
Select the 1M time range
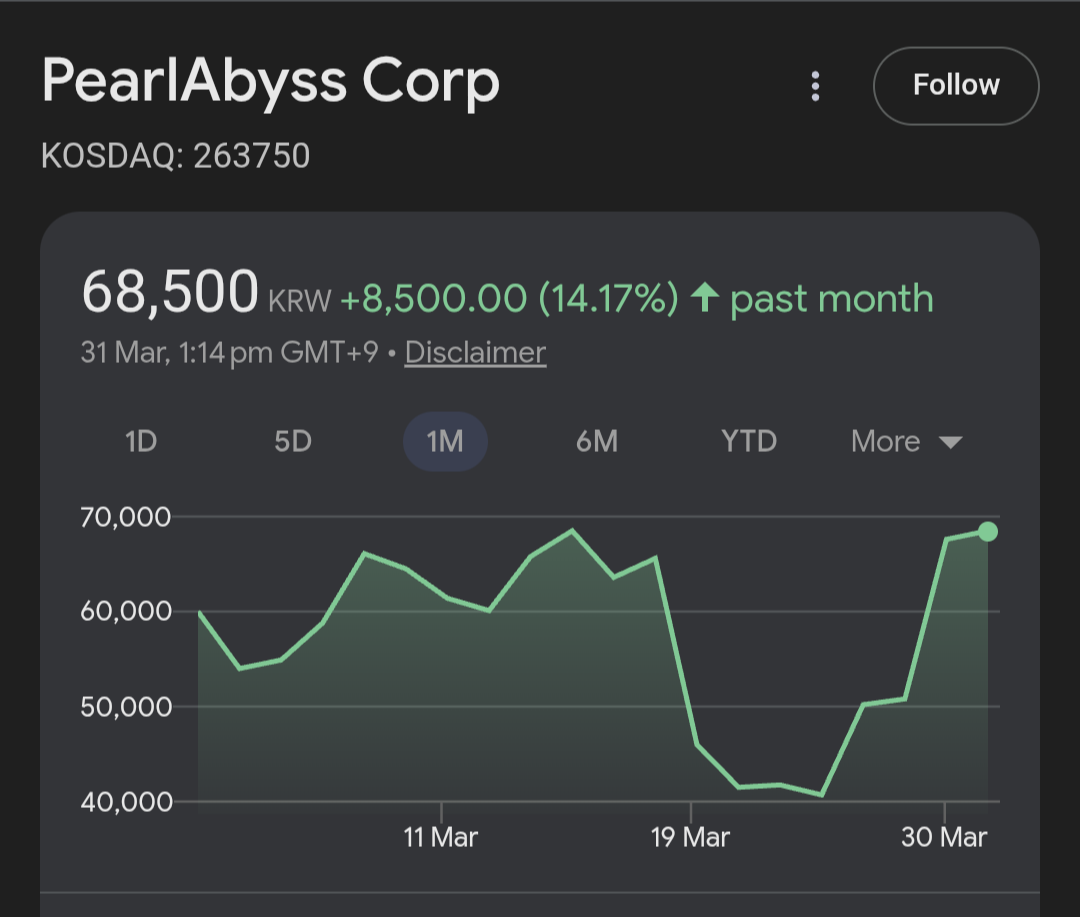(445, 441)
